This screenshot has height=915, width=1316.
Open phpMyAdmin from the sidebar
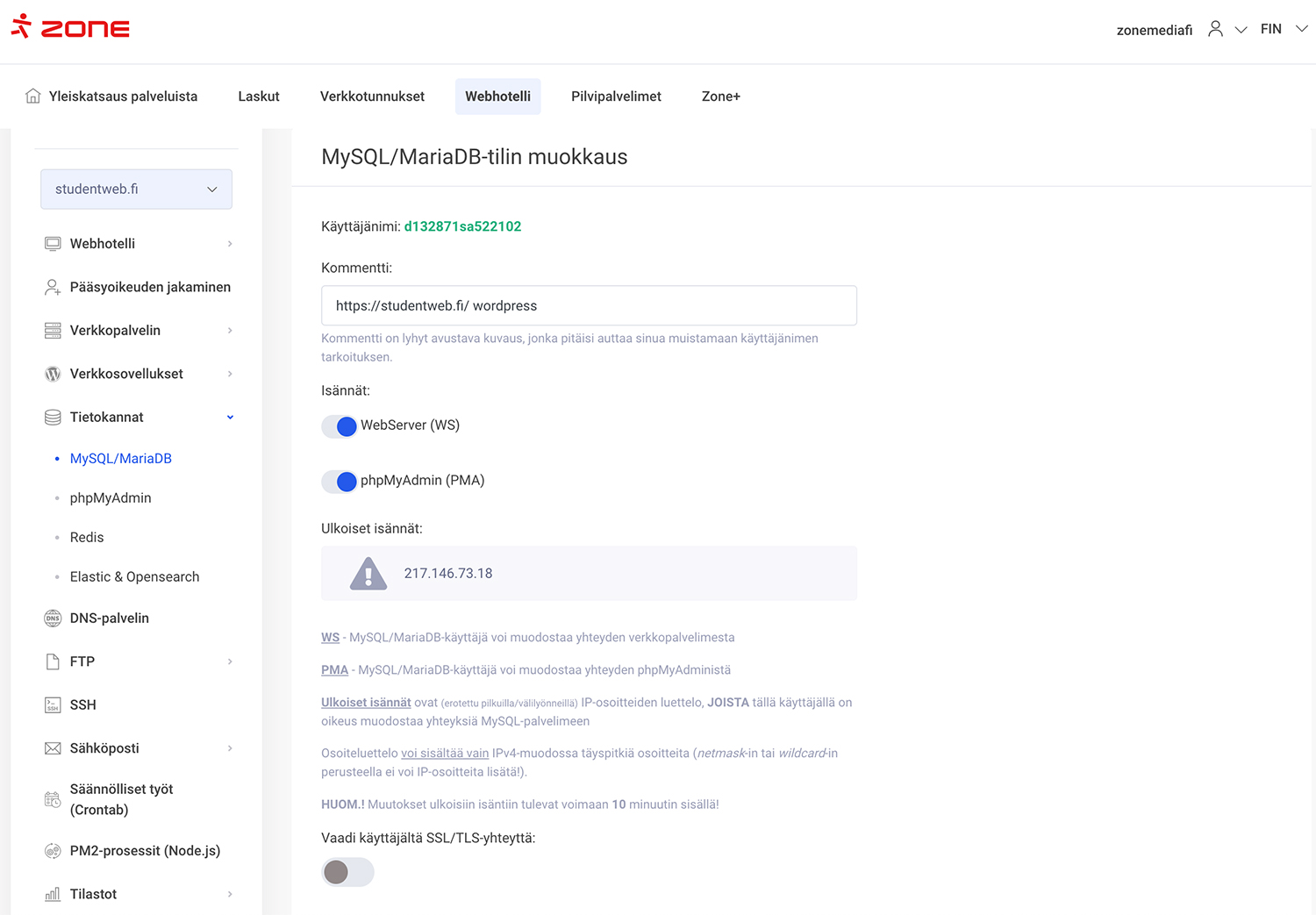[x=111, y=498]
